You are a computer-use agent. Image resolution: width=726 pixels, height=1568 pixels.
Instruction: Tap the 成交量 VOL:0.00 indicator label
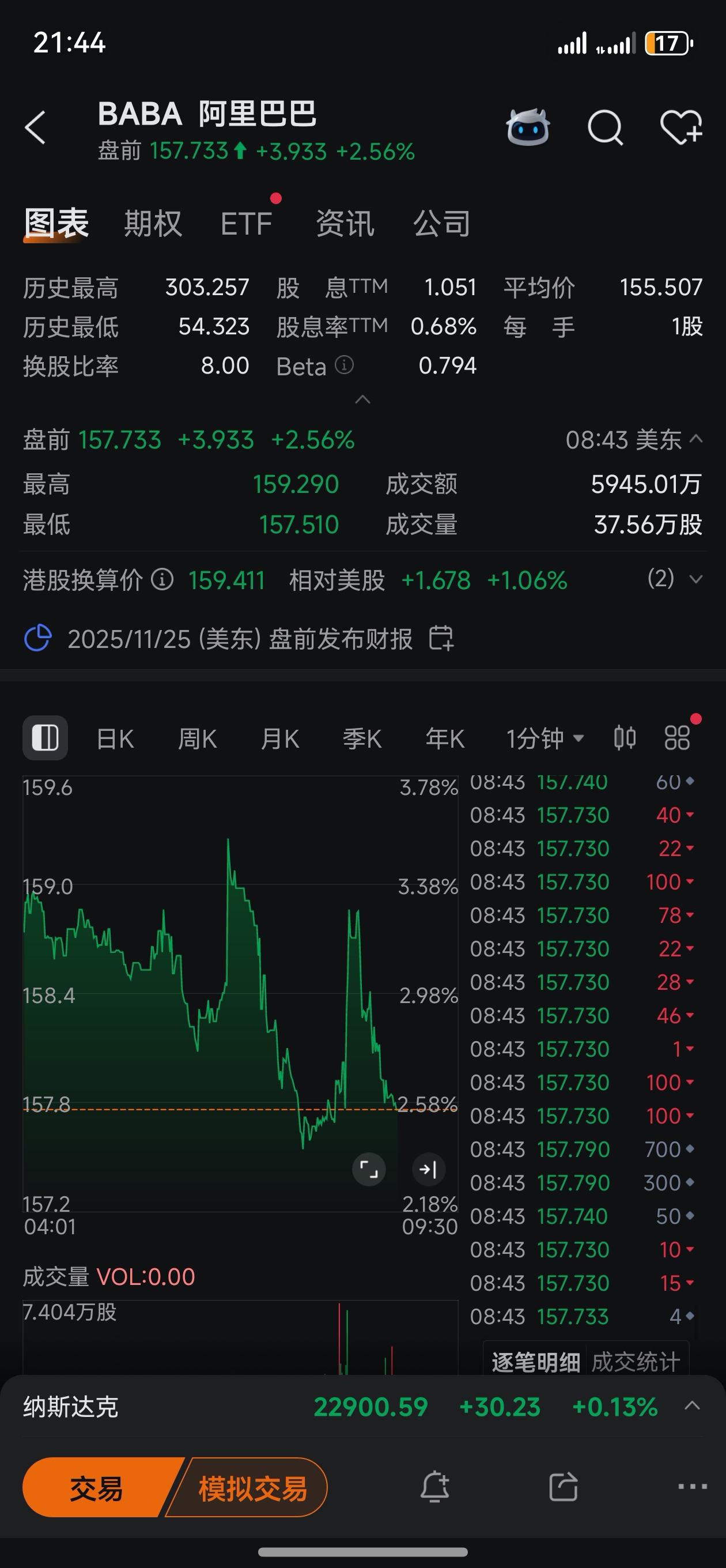pyautogui.click(x=109, y=1276)
